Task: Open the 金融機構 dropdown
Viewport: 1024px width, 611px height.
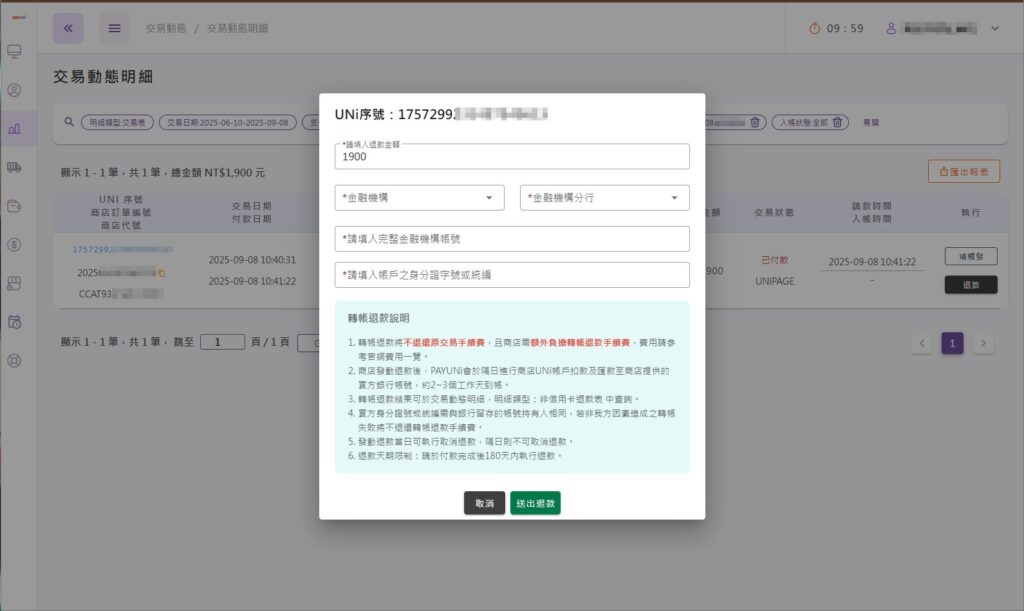Action: pyautogui.click(x=420, y=197)
